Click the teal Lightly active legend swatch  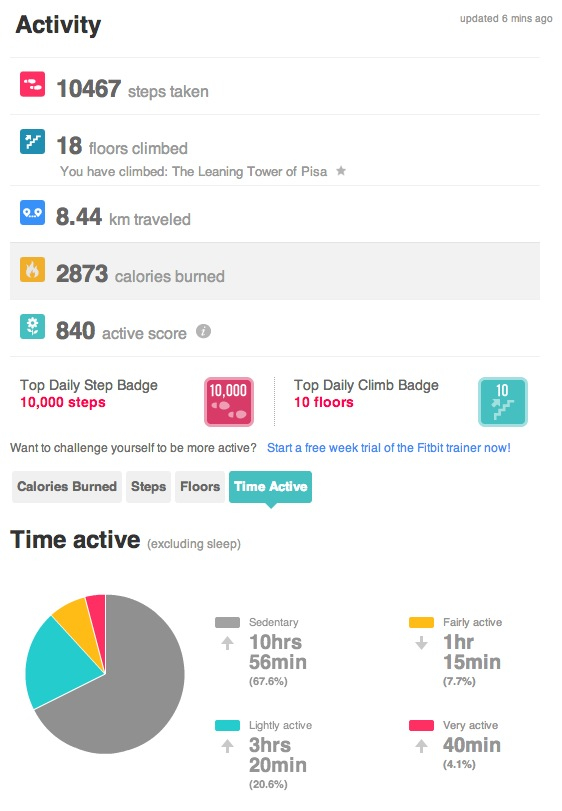click(x=227, y=725)
